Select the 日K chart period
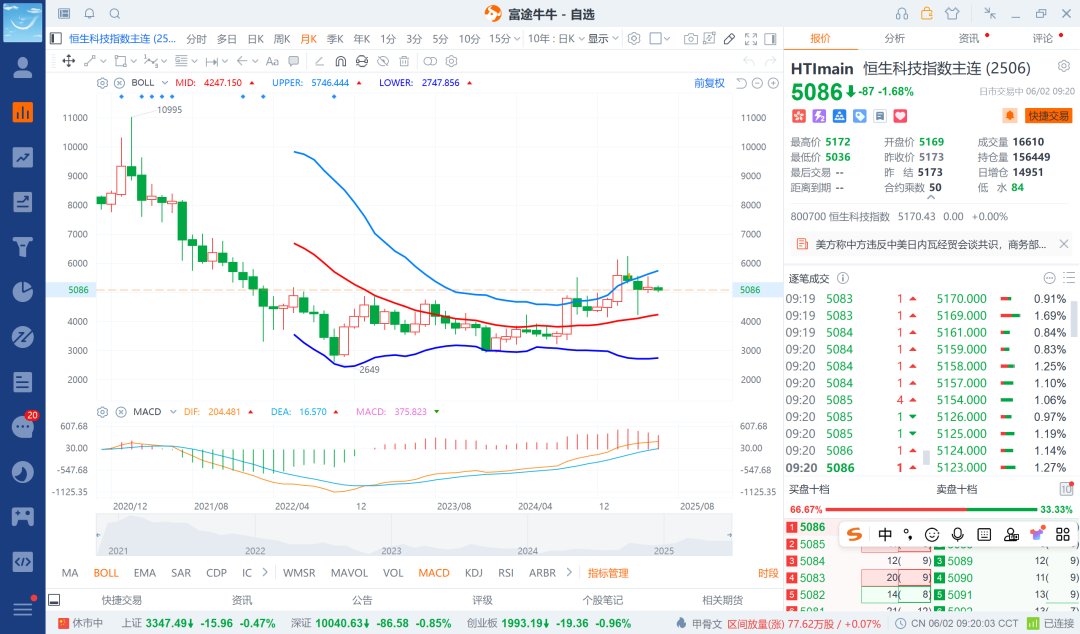Screen dimensions: 1080x634 (x=256, y=39)
